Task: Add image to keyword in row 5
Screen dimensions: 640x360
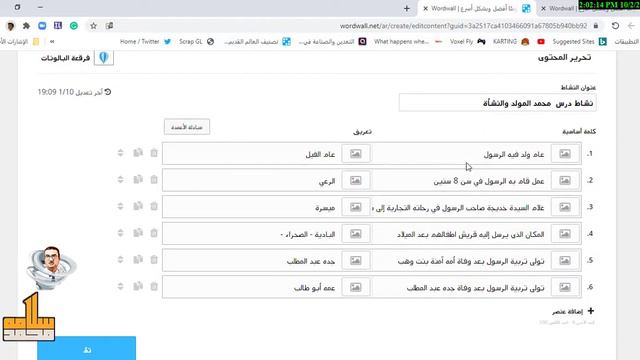Action: [565, 260]
